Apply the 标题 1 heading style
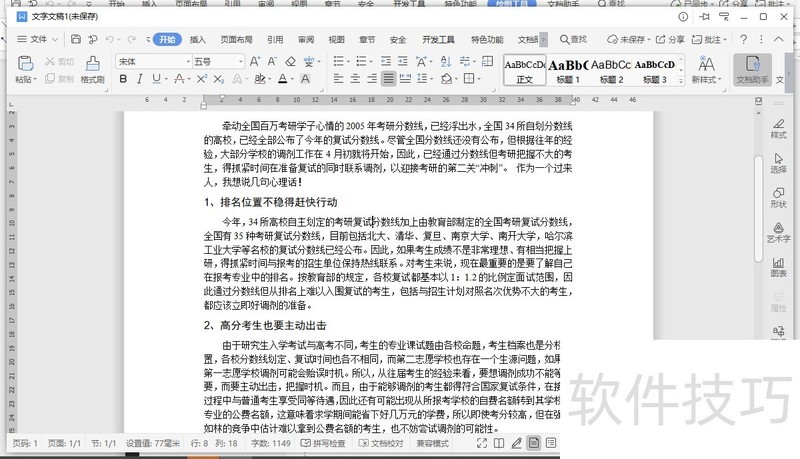 click(568, 70)
